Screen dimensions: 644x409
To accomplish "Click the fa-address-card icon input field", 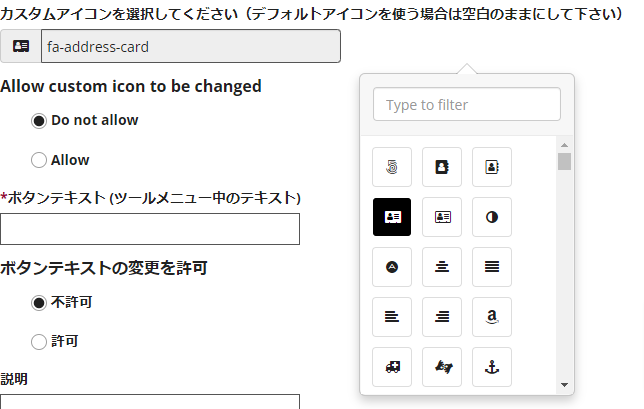I will tap(191, 46).
